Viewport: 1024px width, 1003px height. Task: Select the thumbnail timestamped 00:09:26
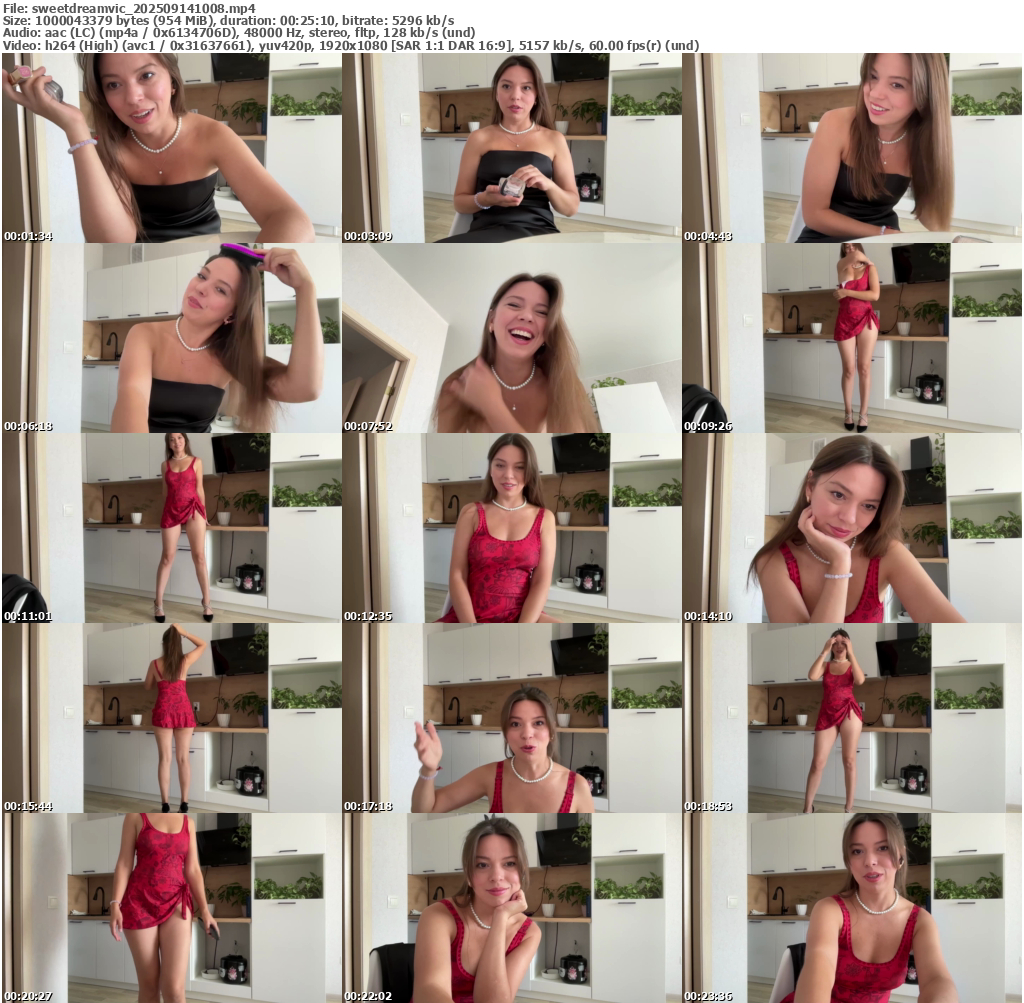[852, 338]
